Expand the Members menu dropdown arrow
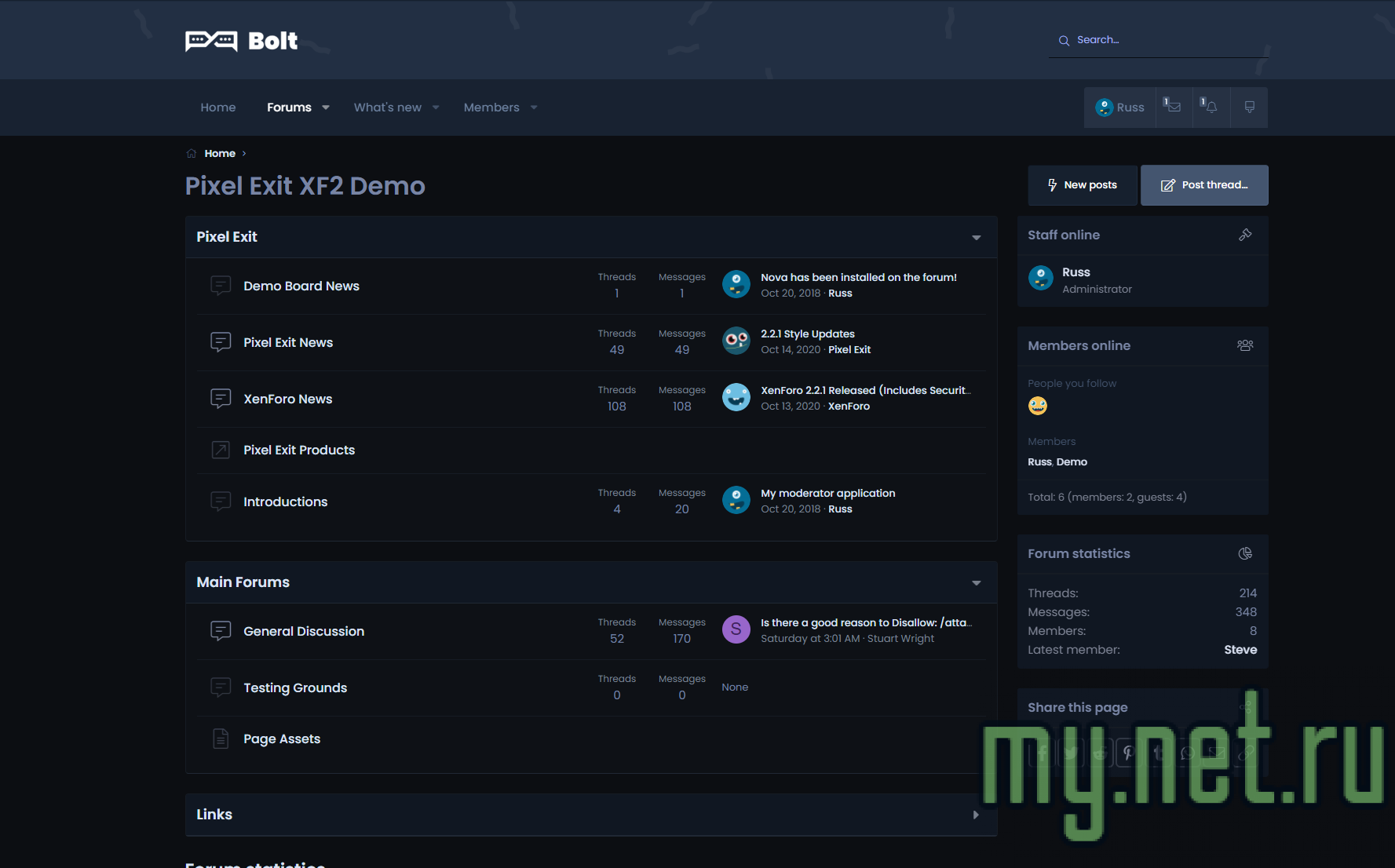This screenshot has height=868, width=1395. point(534,108)
